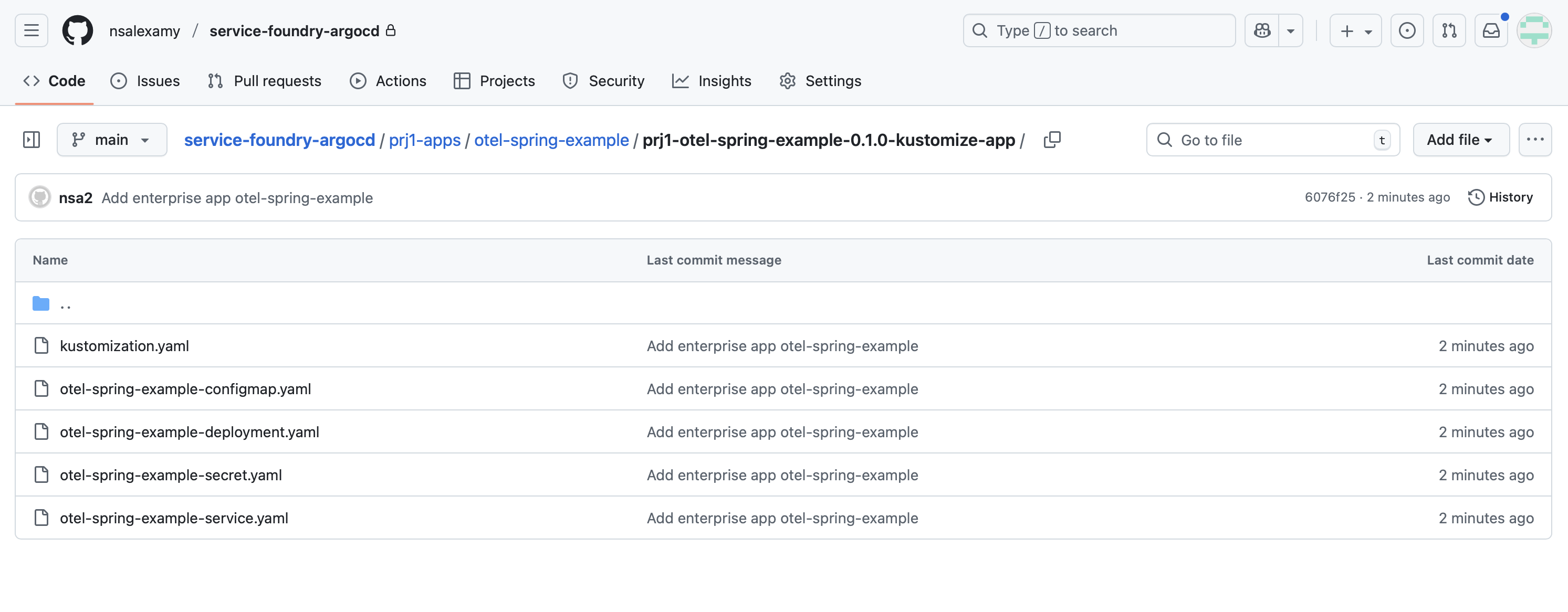This screenshot has height=612, width=1568.
Task: Open the issues icon in header
Action: pos(1407,30)
